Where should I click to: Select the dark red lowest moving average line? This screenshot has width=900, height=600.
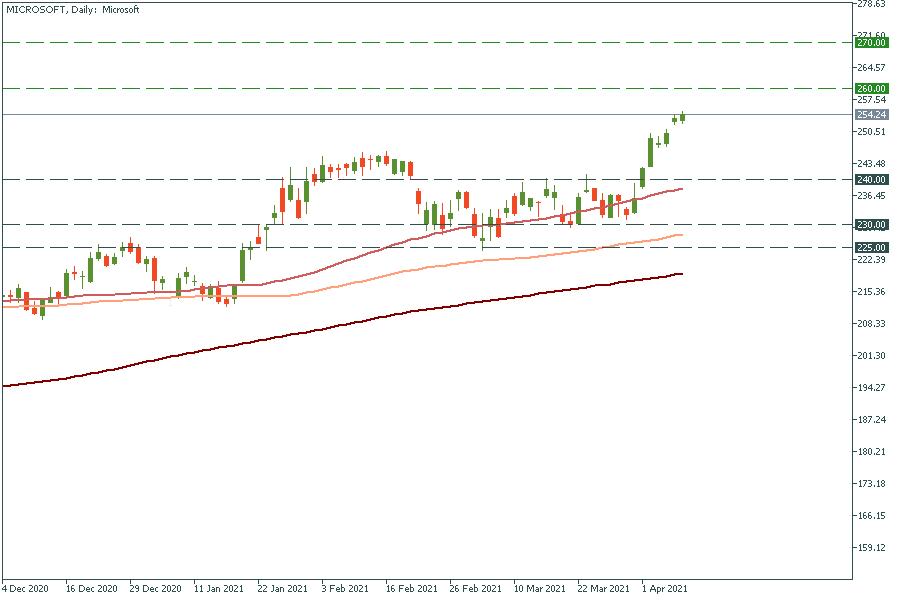[400, 313]
